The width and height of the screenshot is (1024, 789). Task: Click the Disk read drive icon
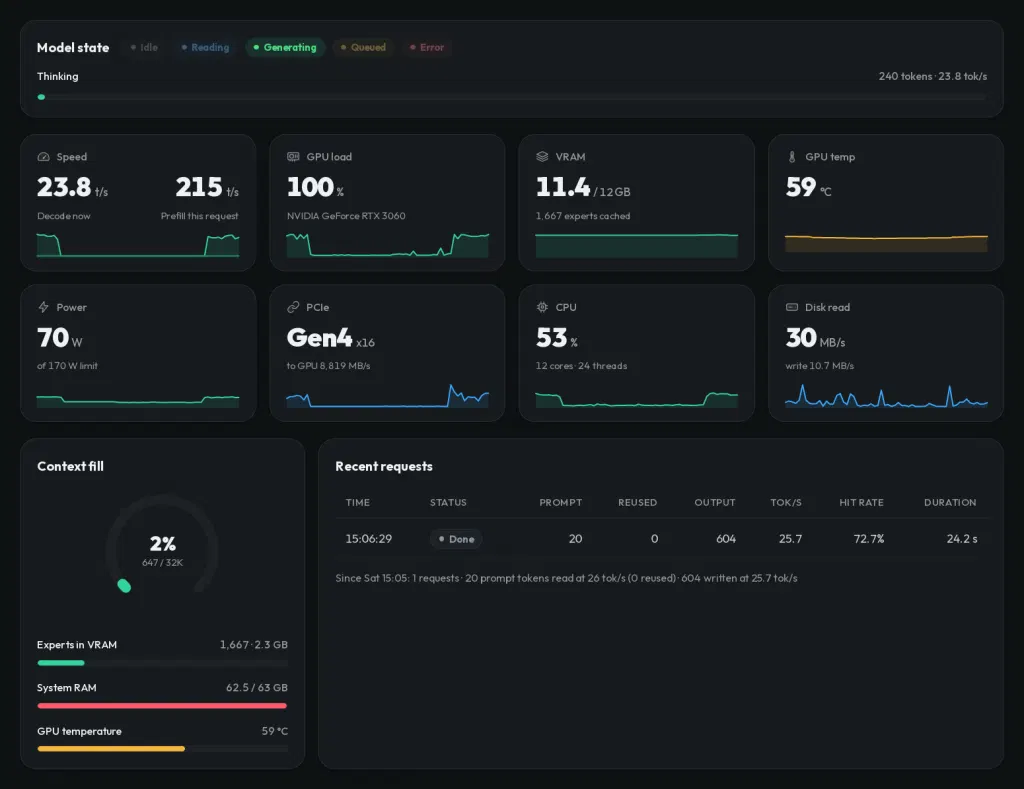point(792,307)
